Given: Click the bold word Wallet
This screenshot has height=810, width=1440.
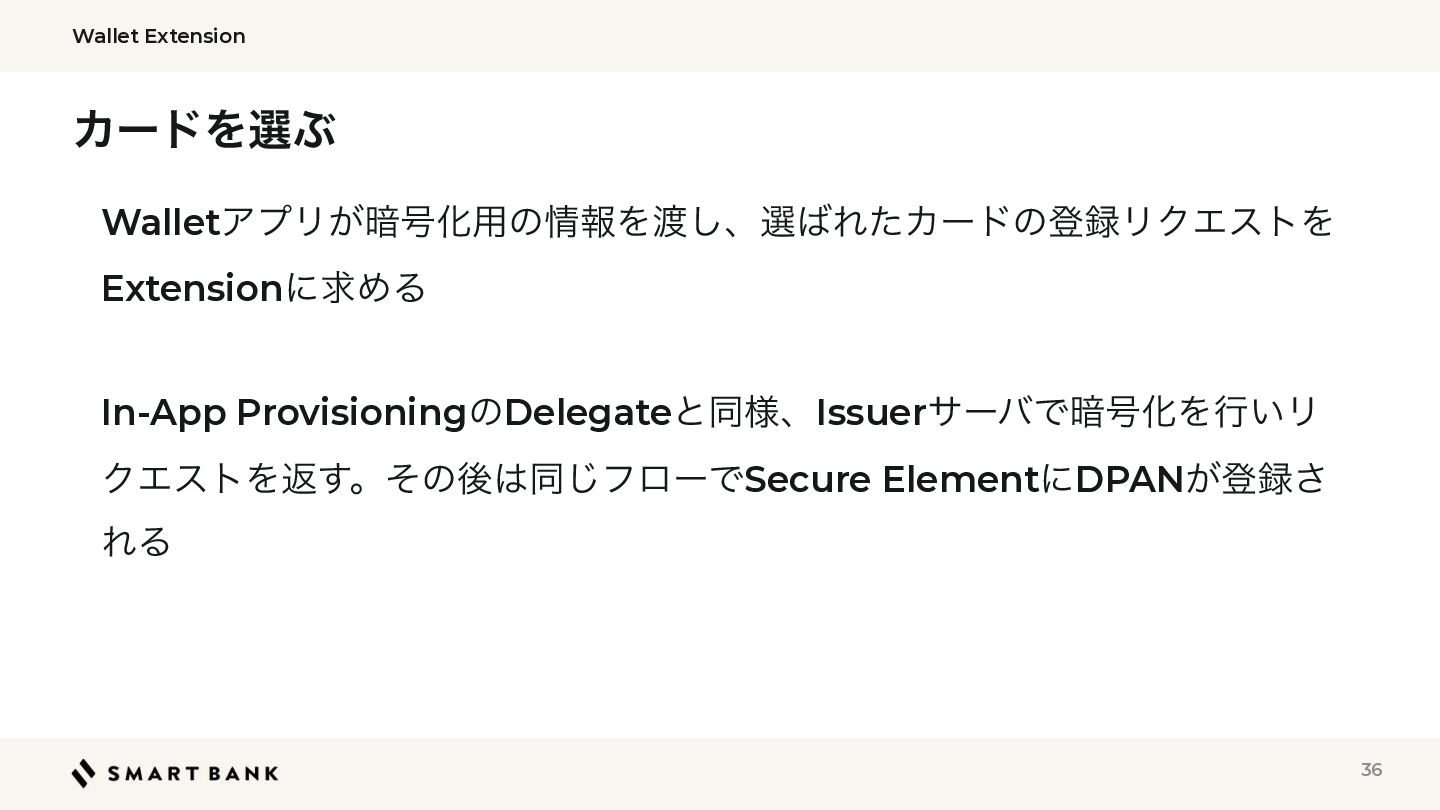Looking at the screenshot, I should 161,222.
